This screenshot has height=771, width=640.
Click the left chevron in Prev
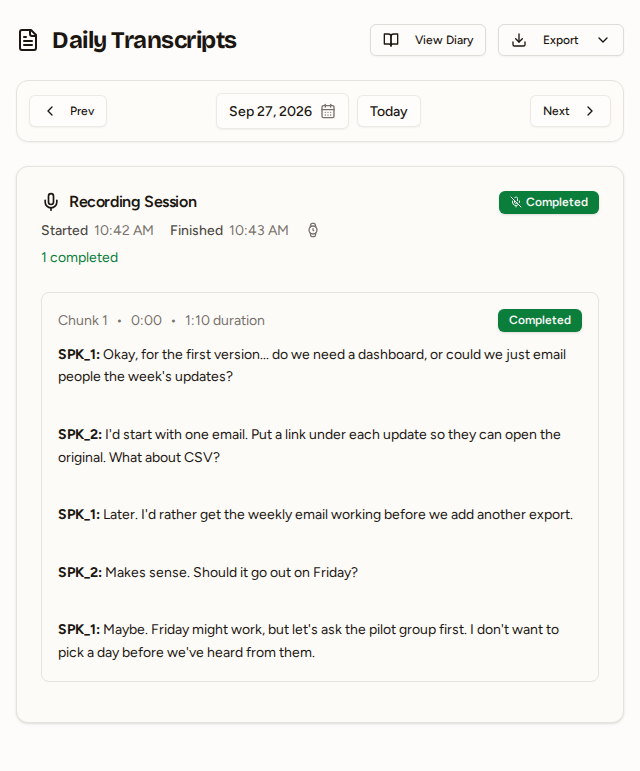50,111
